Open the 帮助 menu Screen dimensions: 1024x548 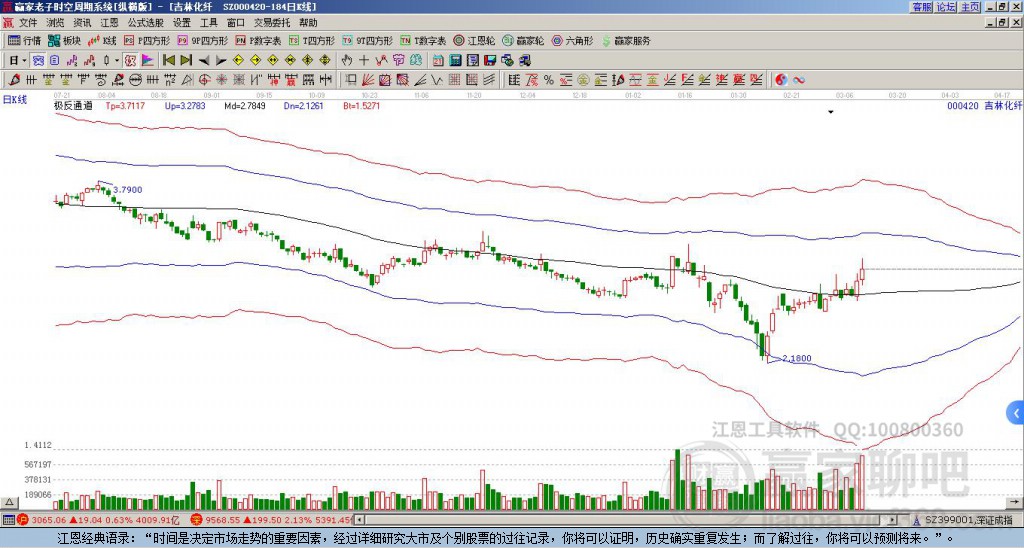[x=308, y=23]
